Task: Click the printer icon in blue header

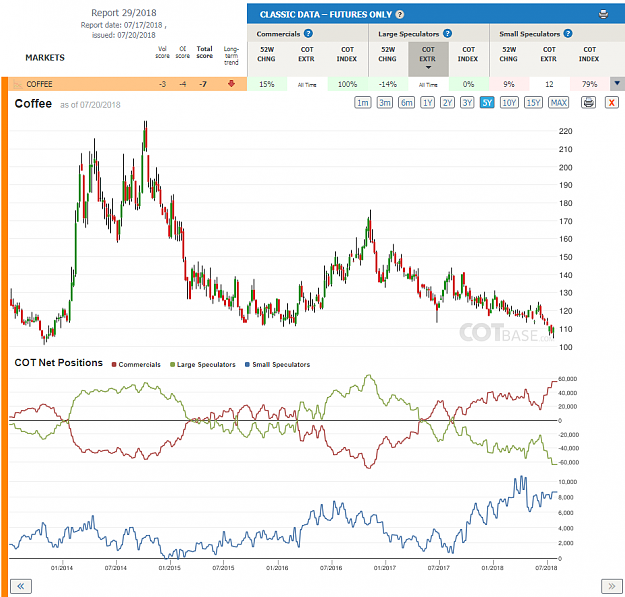Action: pyautogui.click(x=603, y=14)
